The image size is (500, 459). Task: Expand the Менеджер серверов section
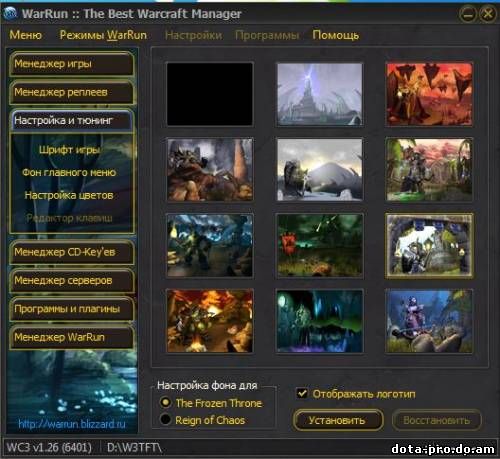(x=72, y=281)
